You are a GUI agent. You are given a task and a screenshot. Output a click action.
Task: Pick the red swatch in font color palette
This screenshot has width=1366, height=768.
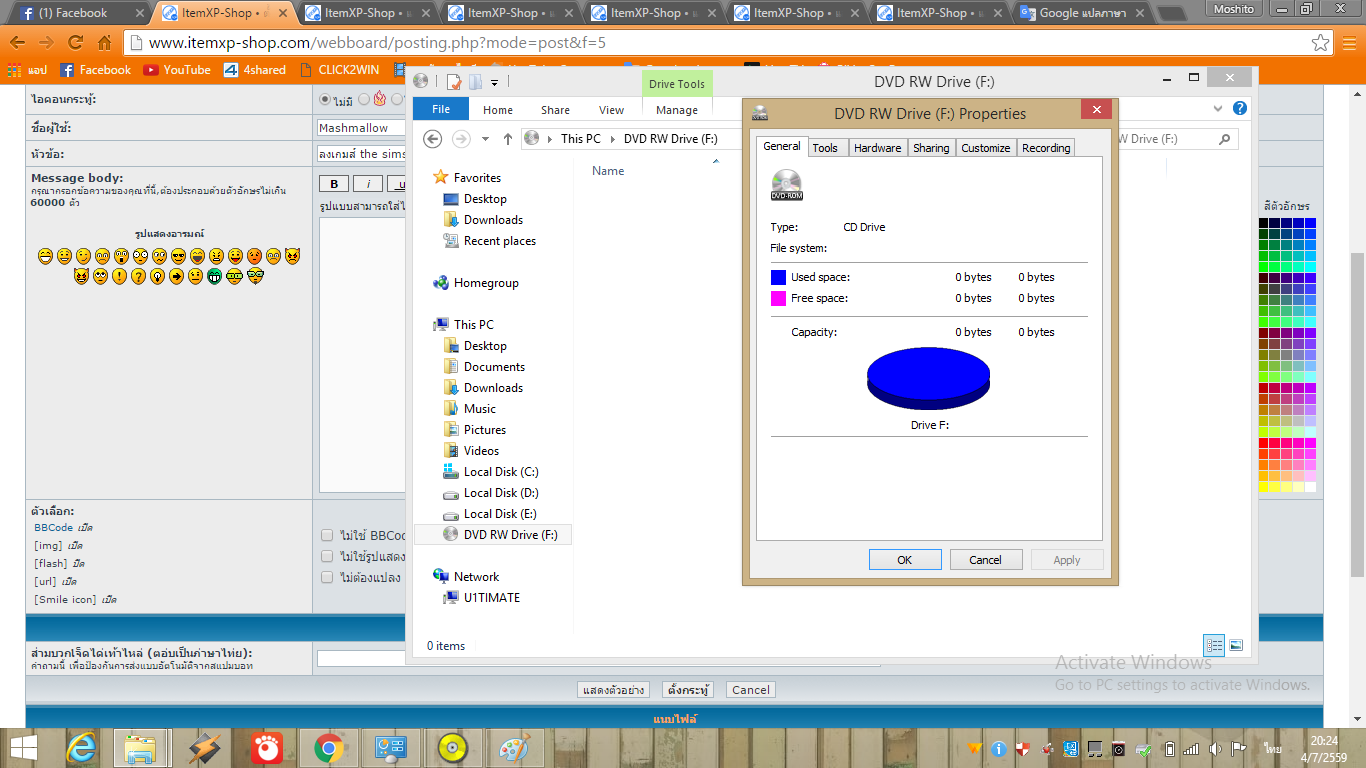click(1265, 443)
